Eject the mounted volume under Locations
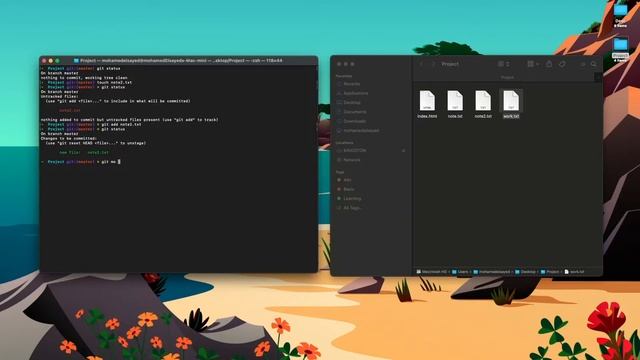This screenshot has width=640, height=360. pyautogui.click(x=403, y=151)
